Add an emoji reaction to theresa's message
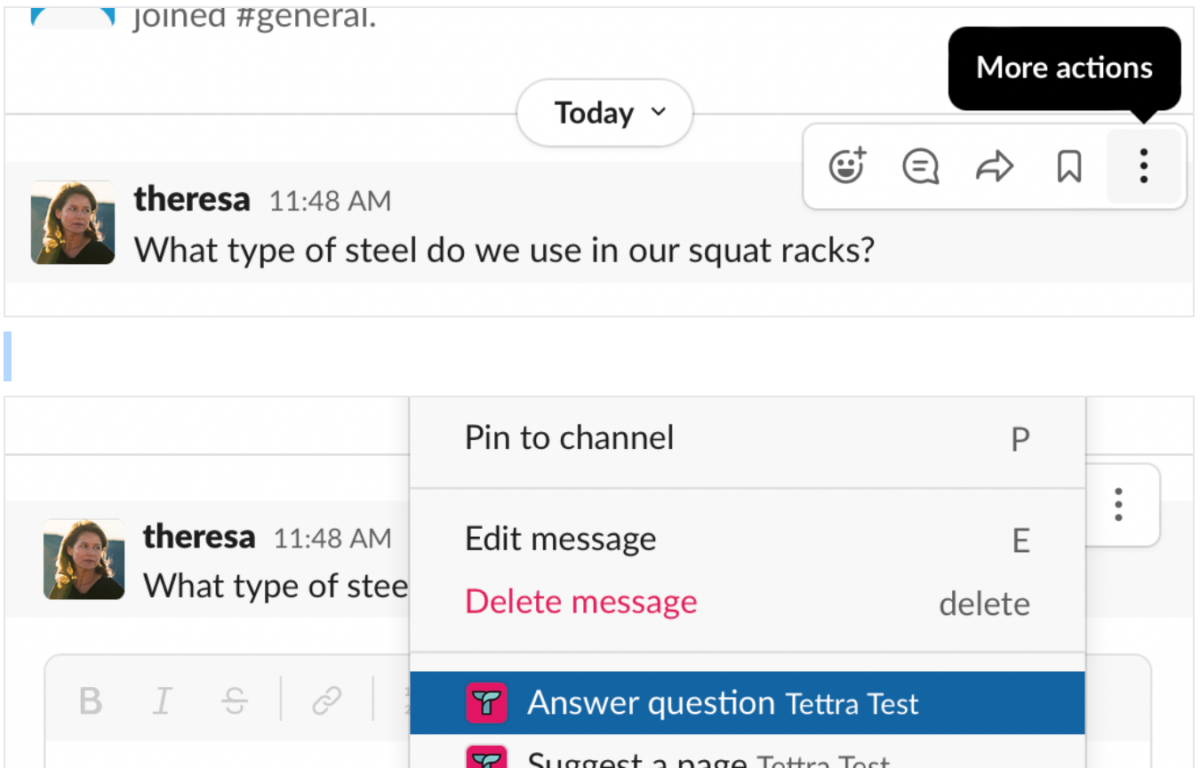The image size is (1200, 768). click(x=846, y=167)
